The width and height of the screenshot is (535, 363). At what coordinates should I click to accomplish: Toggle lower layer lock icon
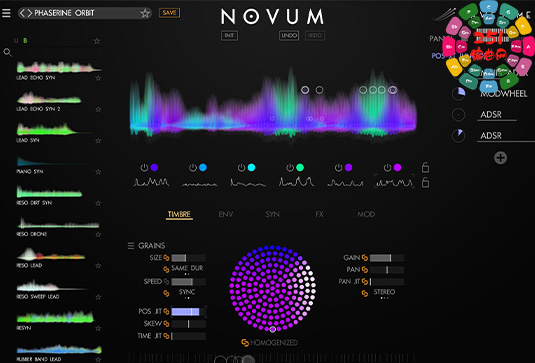425,183
